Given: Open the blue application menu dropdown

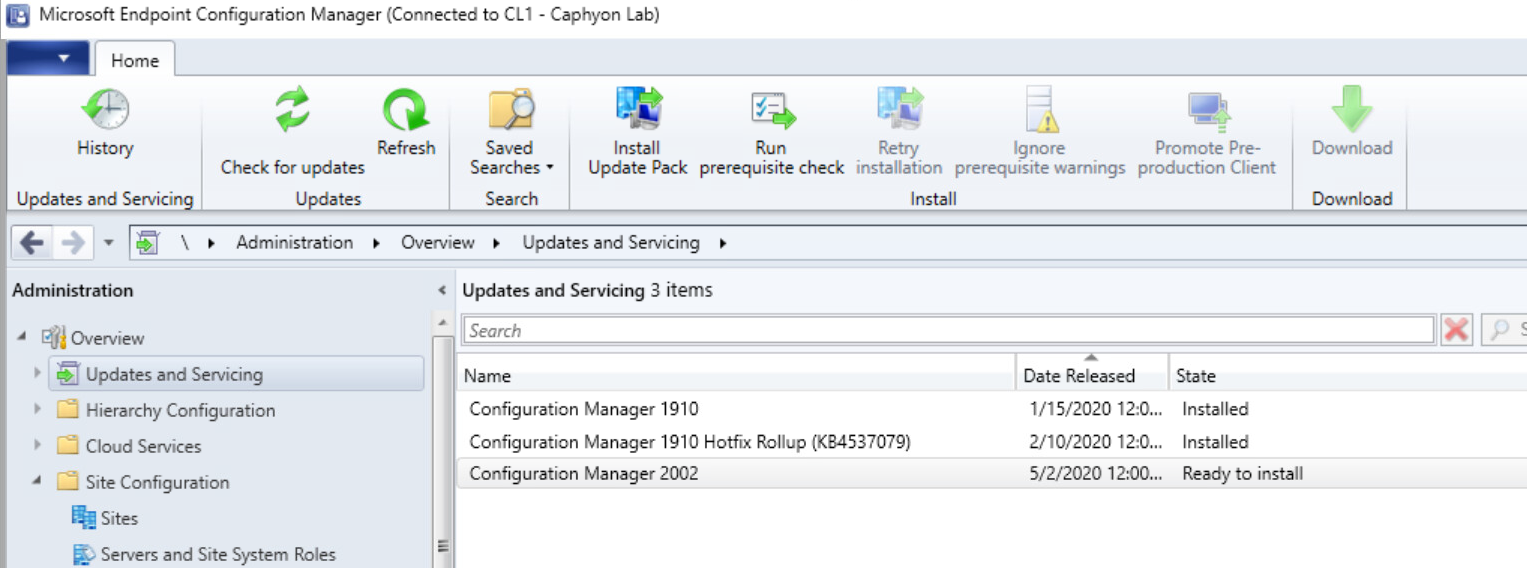Looking at the screenshot, I should [48, 59].
